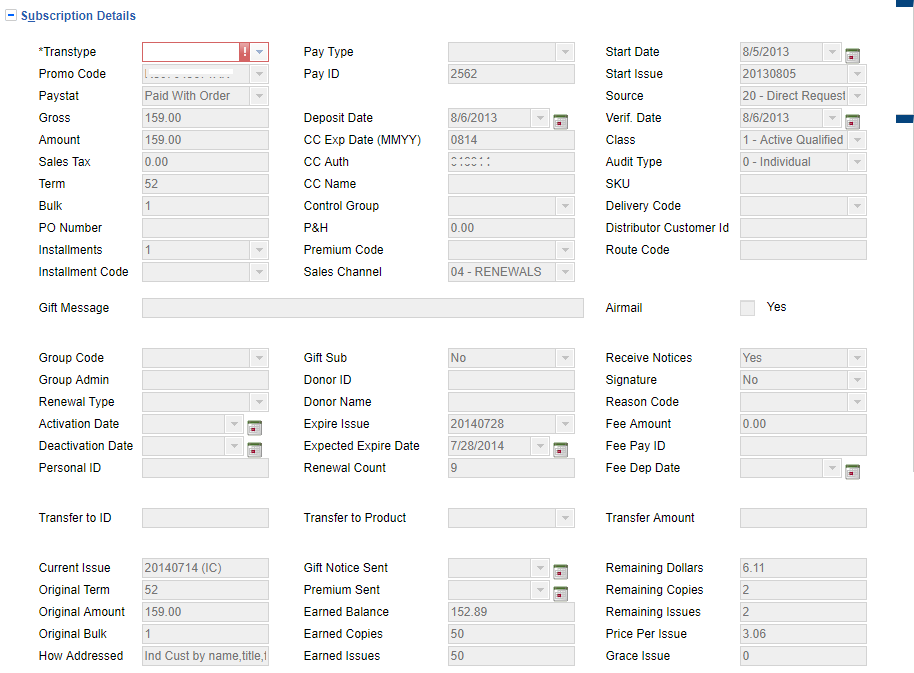Expand the Sales Channel dropdown
Viewport: 914px width, 673px height.
[565, 272]
